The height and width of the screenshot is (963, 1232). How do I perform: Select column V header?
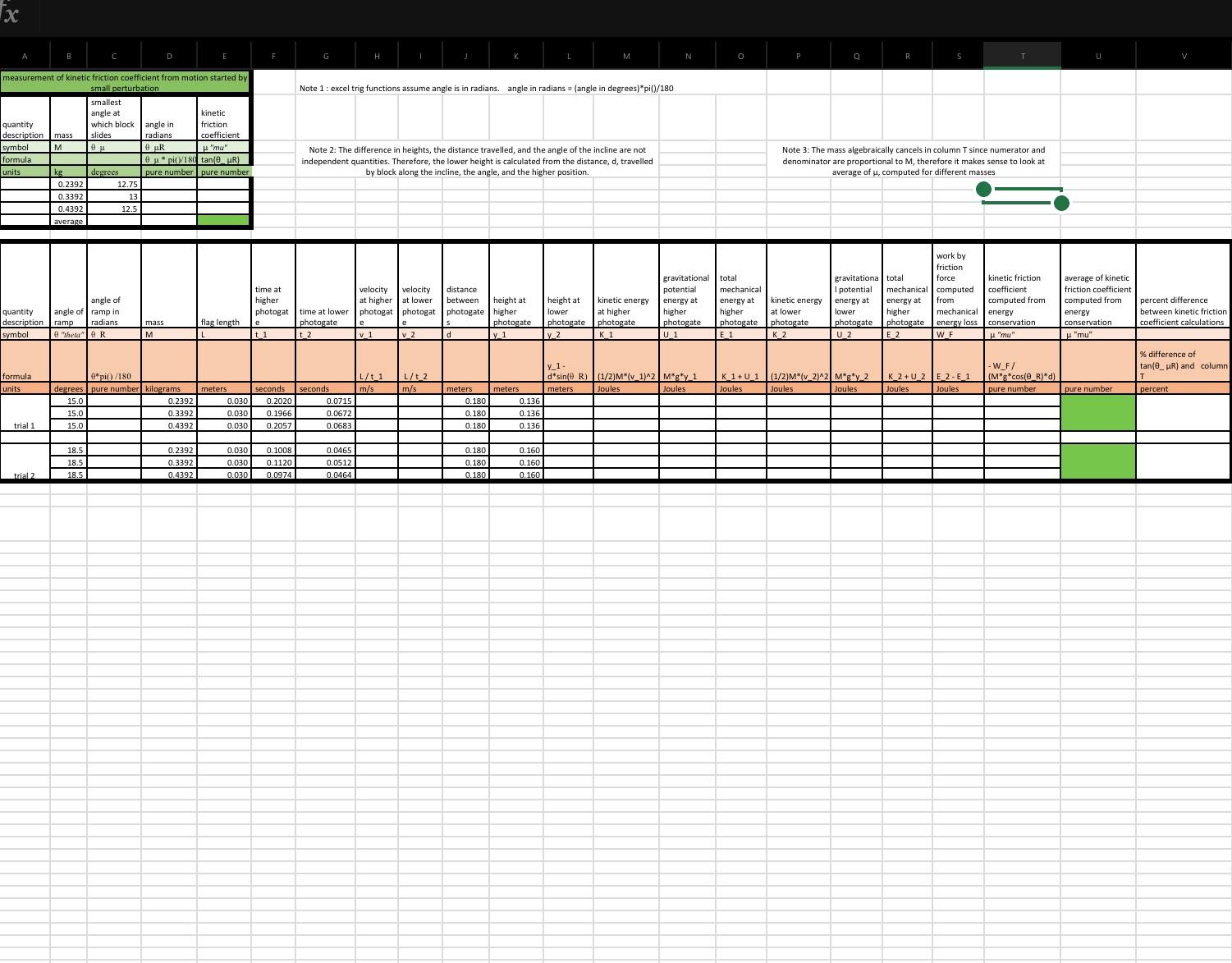tap(1184, 56)
